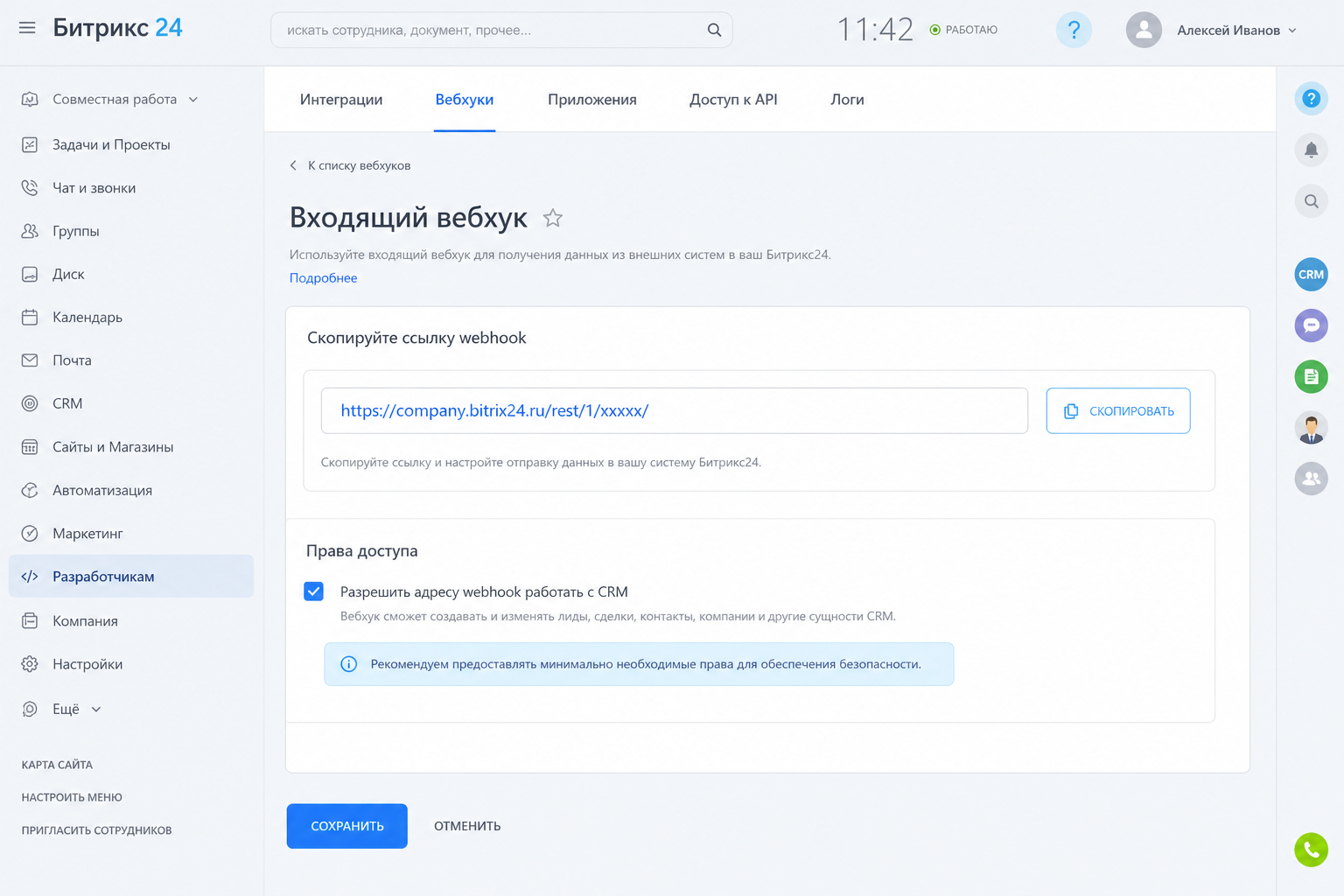Uncheck the webhook CRM access checkbox

[x=313, y=591]
